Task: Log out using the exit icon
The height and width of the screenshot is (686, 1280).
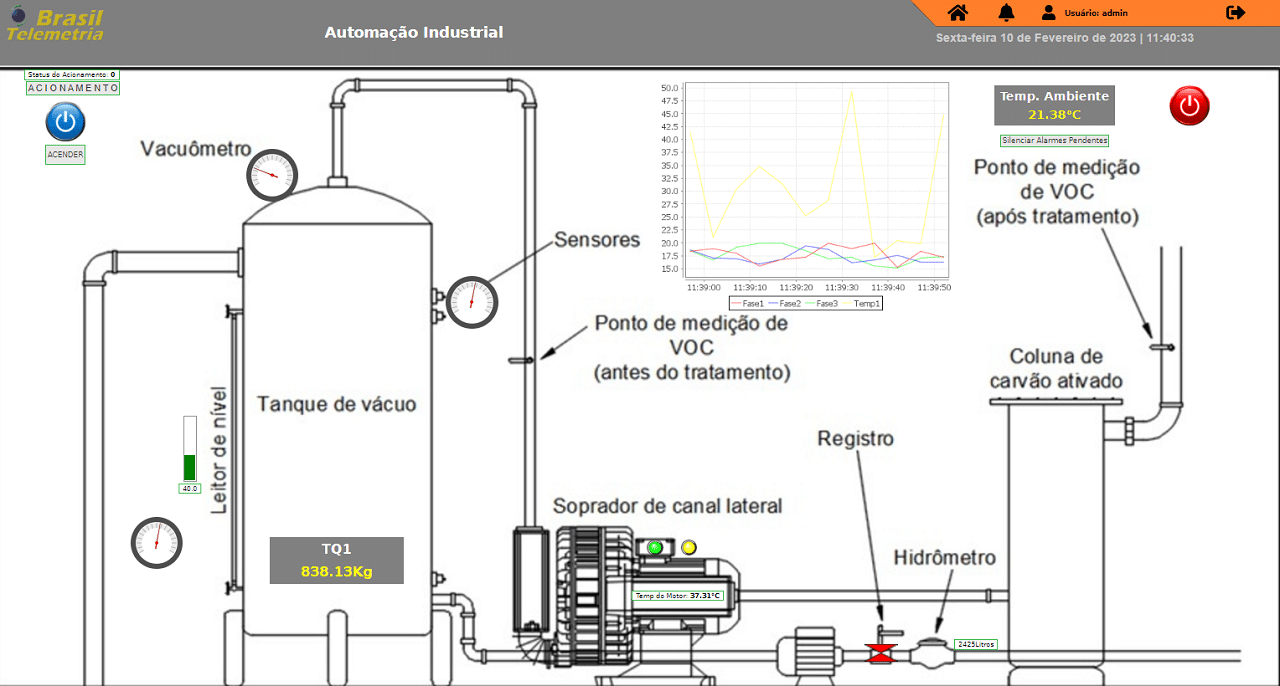Action: tap(1235, 13)
